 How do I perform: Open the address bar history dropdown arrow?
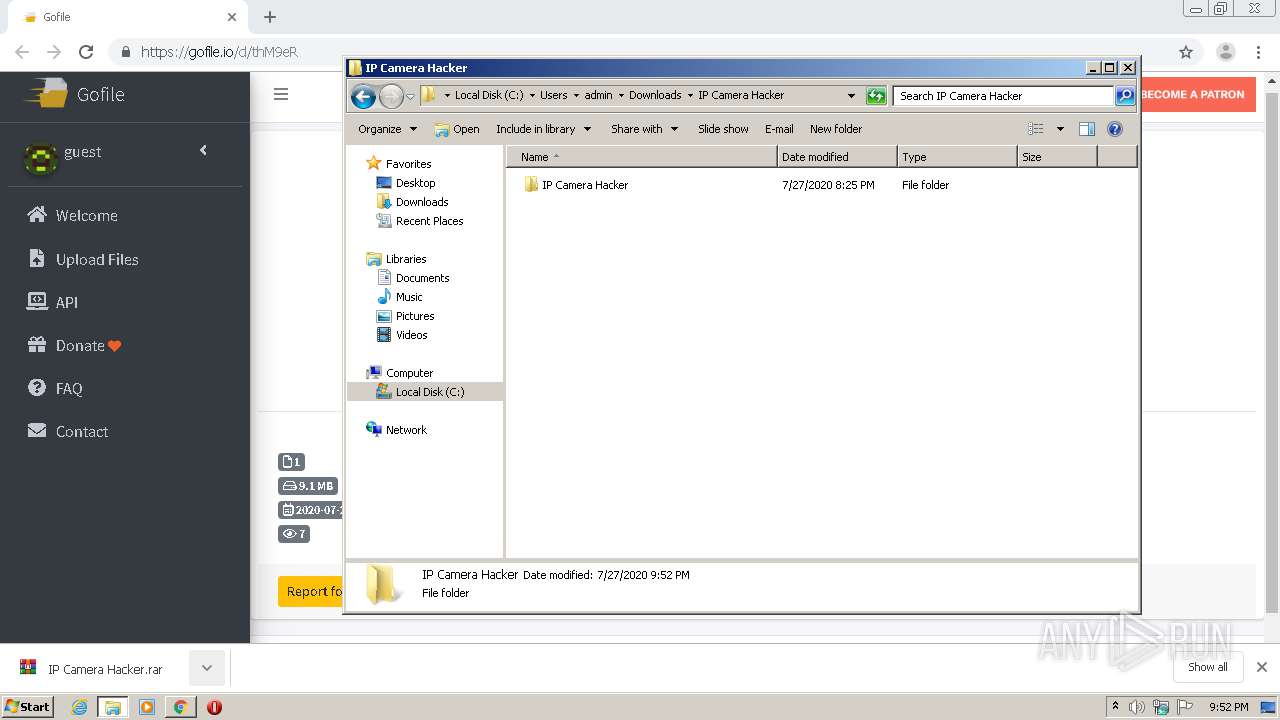(x=851, y=96)
